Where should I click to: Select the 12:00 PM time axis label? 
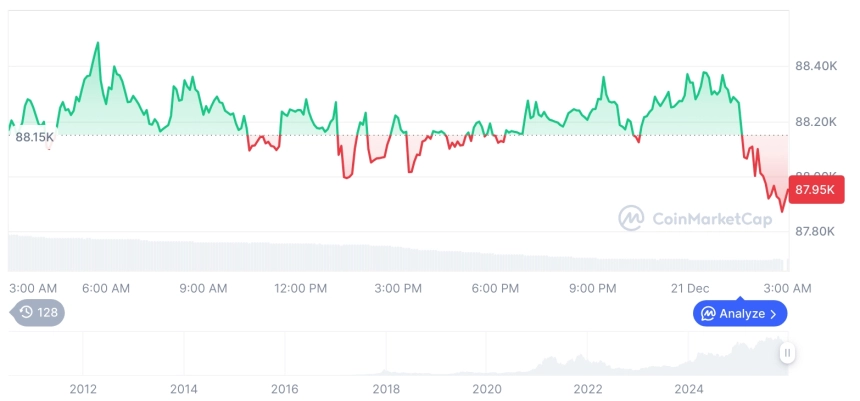300,288
